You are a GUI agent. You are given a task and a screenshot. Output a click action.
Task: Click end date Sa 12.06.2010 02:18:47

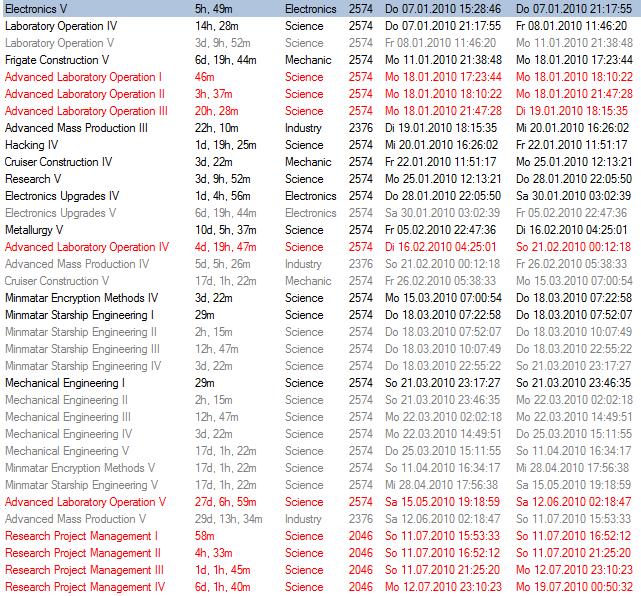(574, 502)
